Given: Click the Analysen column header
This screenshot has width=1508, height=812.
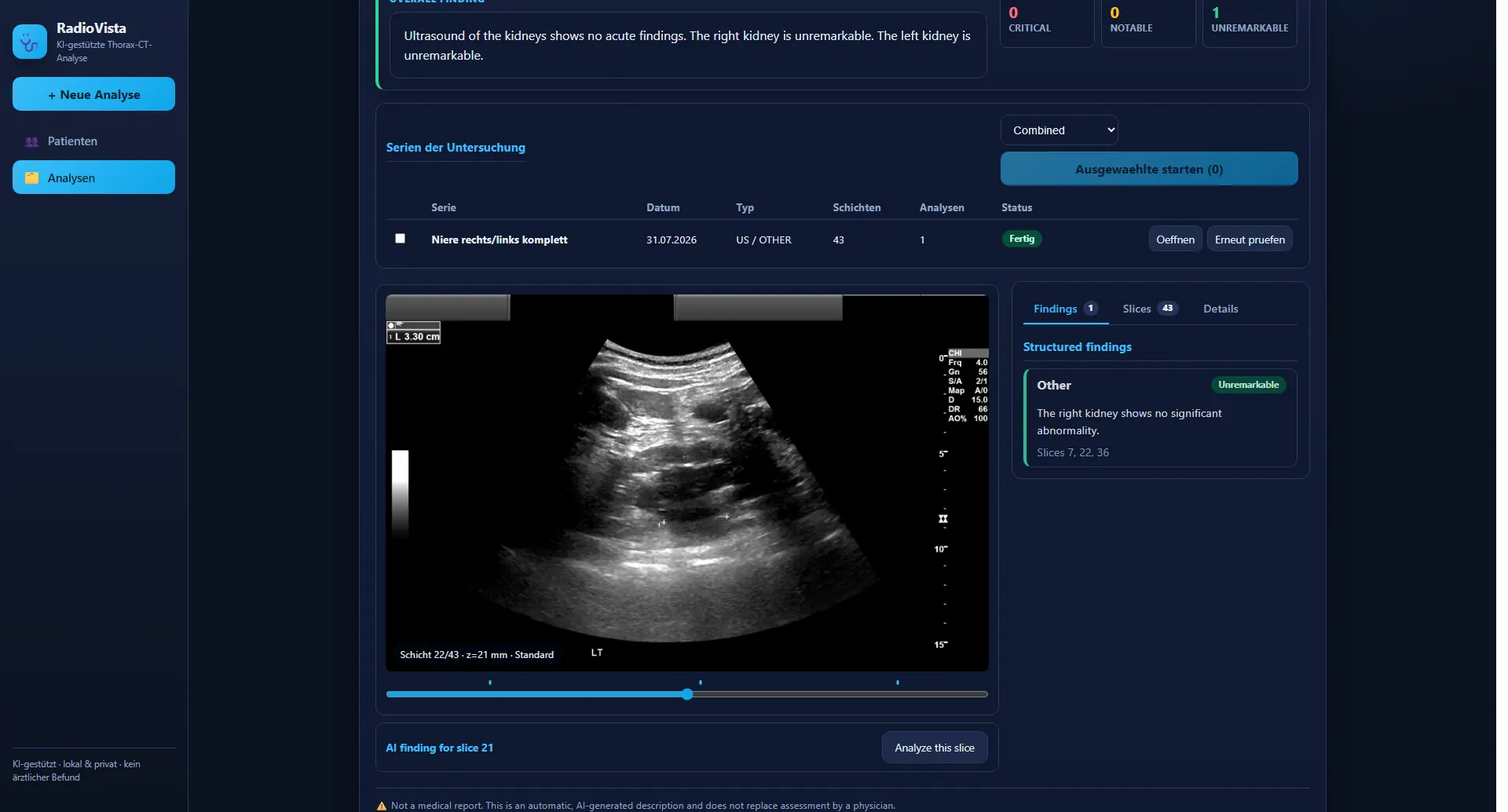Looking at the screenshot, I should click(x=942, y=207).
